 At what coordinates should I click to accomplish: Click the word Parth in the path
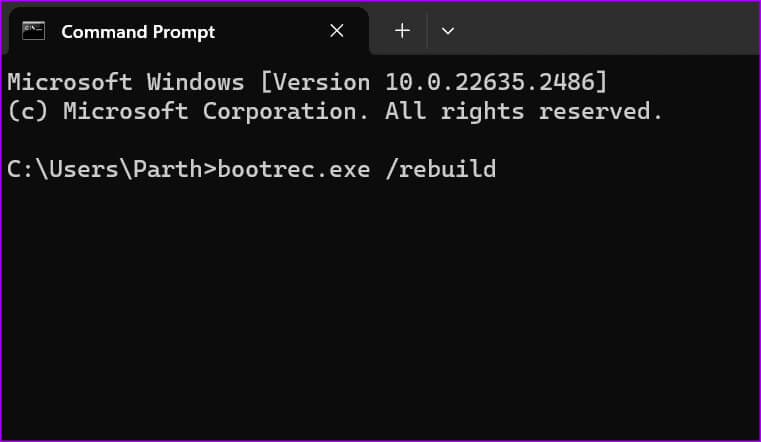click(x=167, y=169)
